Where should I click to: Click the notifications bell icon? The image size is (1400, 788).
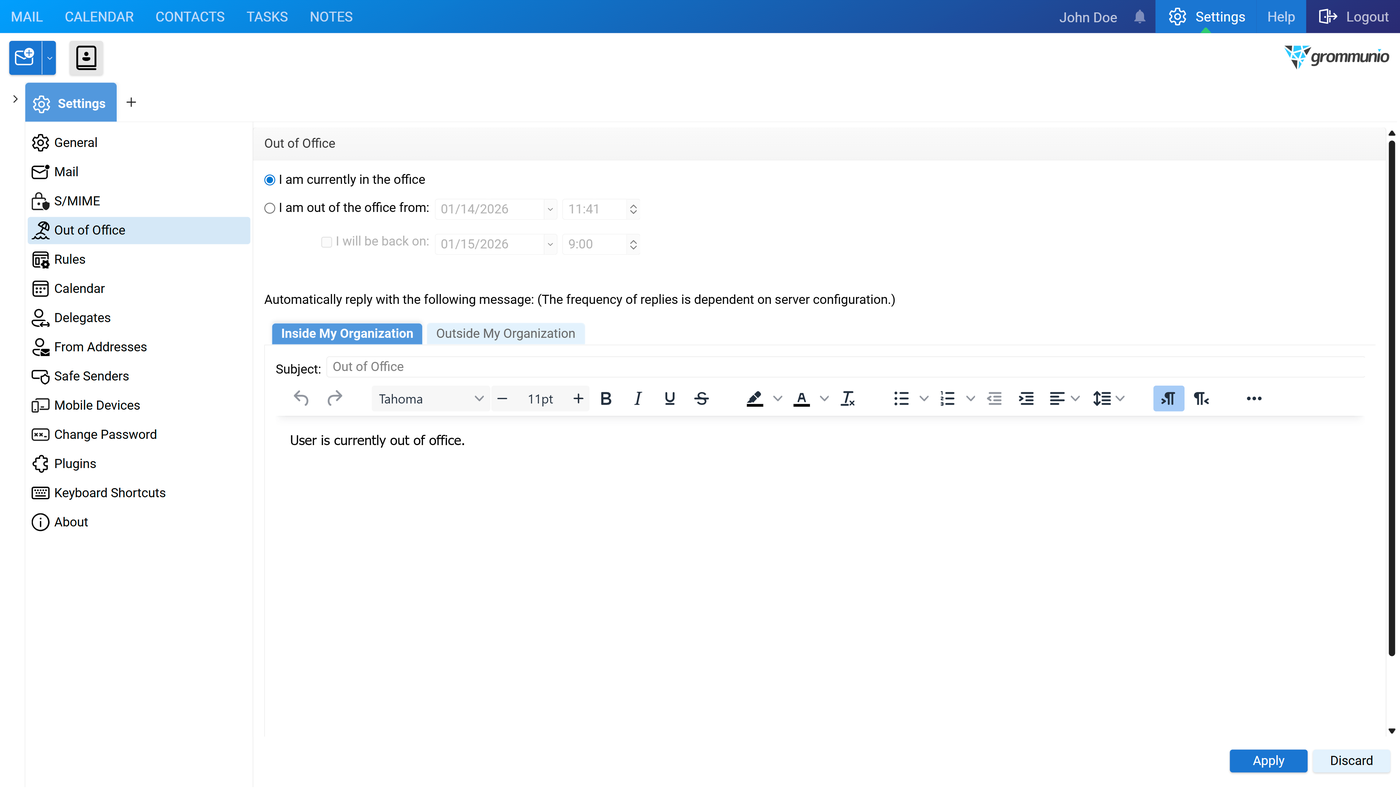pyautogui.click(x=1140, y=17)
